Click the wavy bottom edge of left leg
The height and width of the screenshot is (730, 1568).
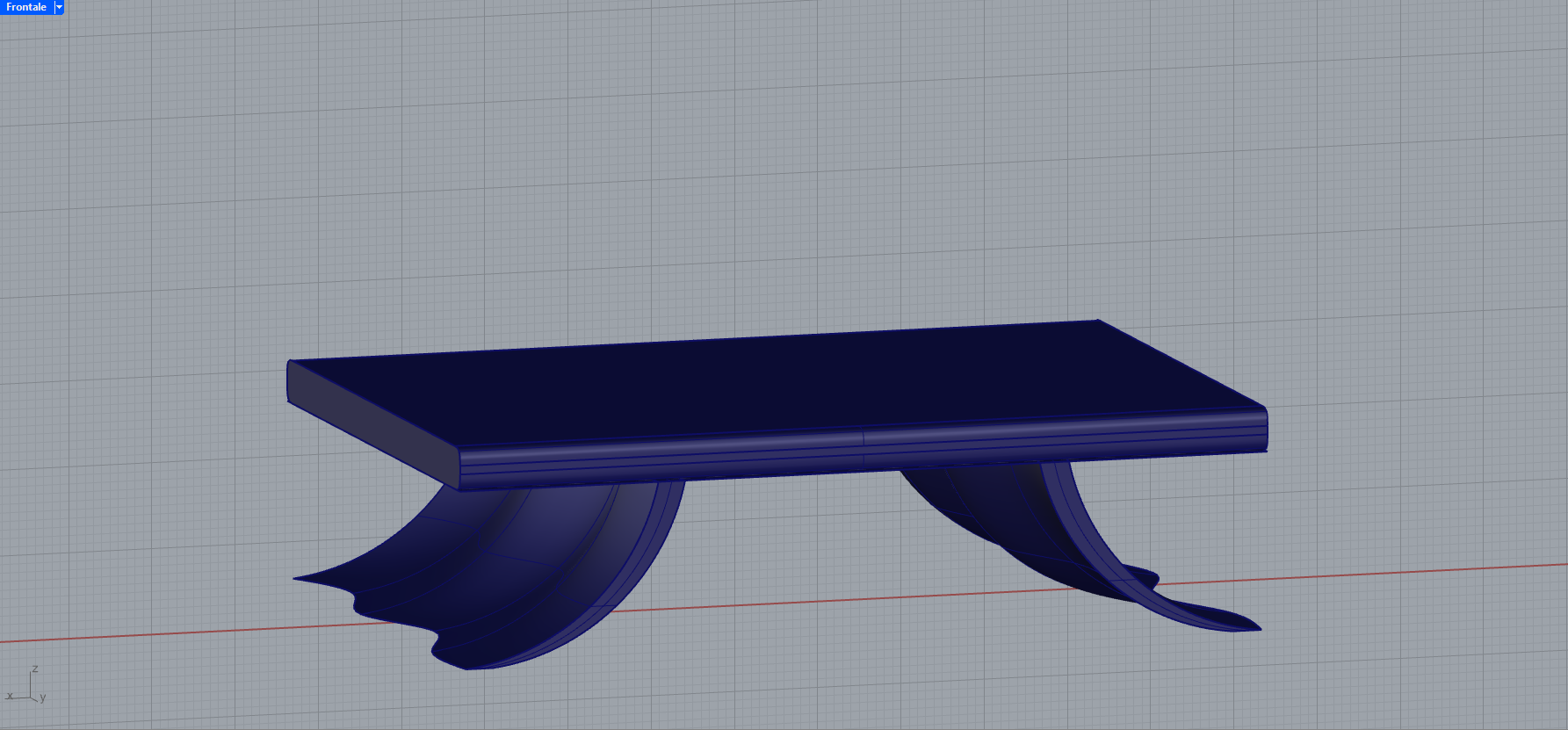[x=395, y=615]
